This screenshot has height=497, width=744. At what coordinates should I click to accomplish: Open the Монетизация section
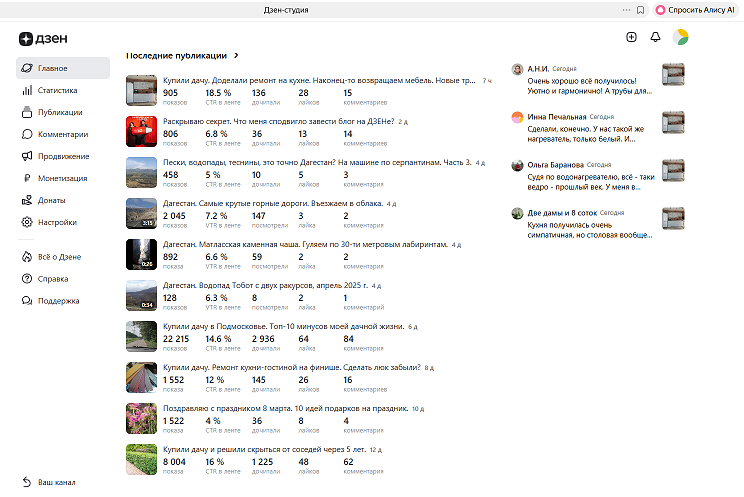pyautogui.click(x=63, y=178)
